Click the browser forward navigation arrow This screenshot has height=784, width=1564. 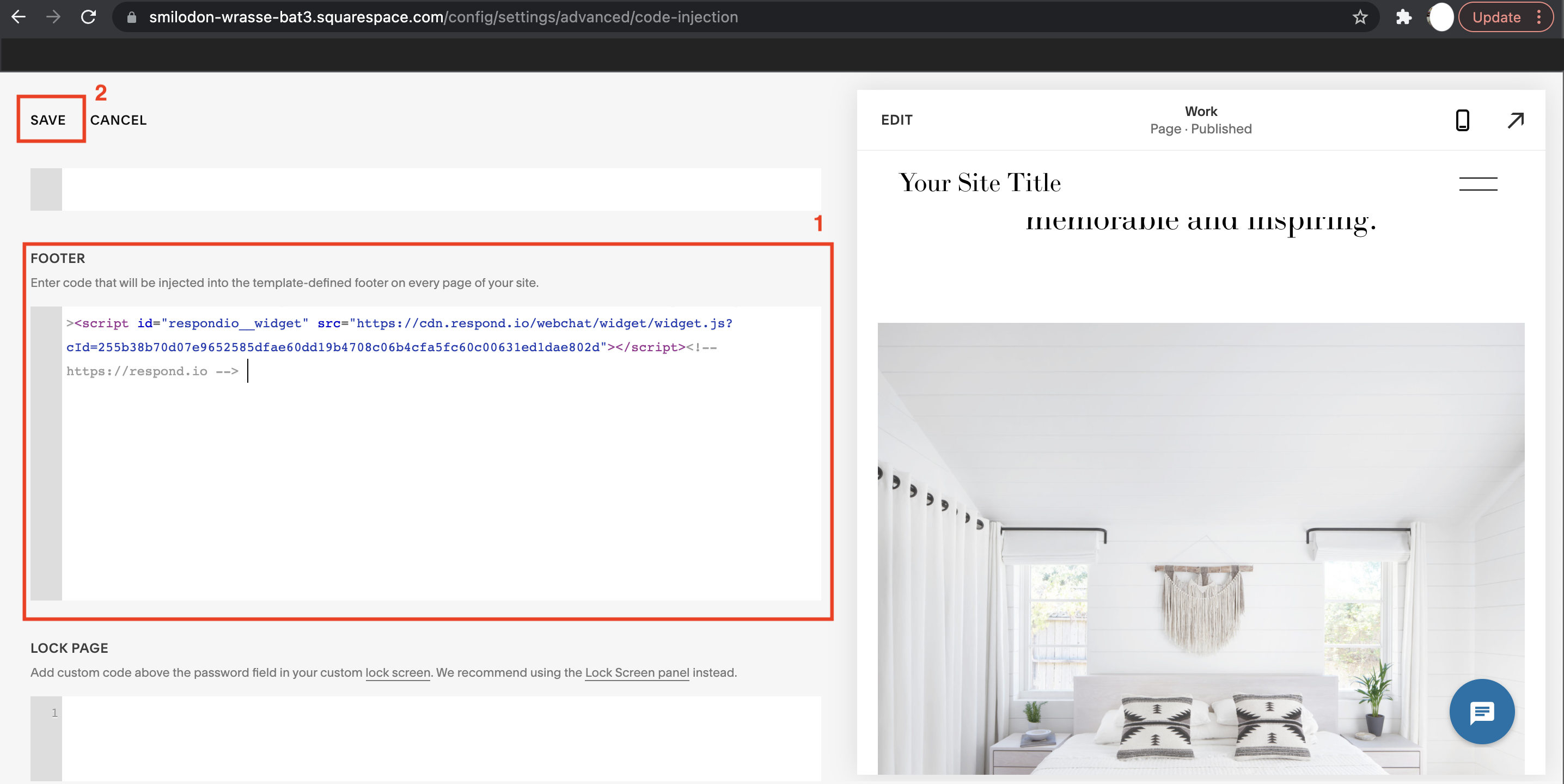pos(55,16)
